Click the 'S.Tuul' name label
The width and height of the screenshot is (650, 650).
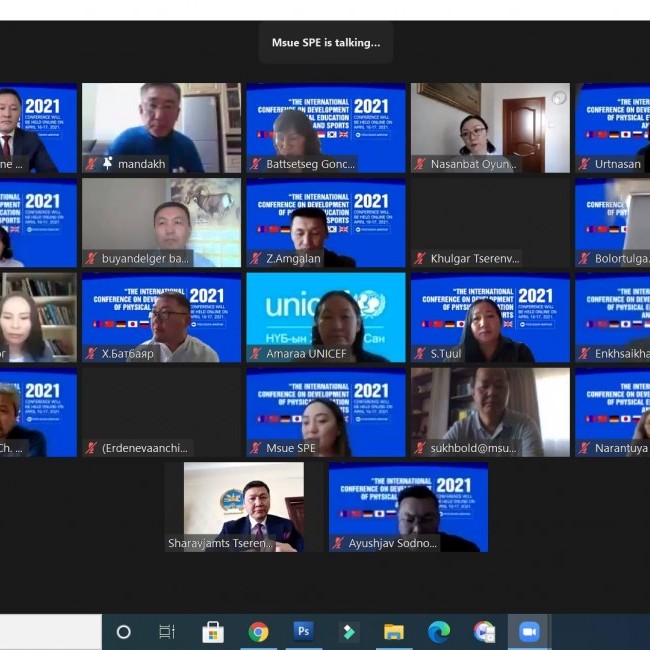446,354
